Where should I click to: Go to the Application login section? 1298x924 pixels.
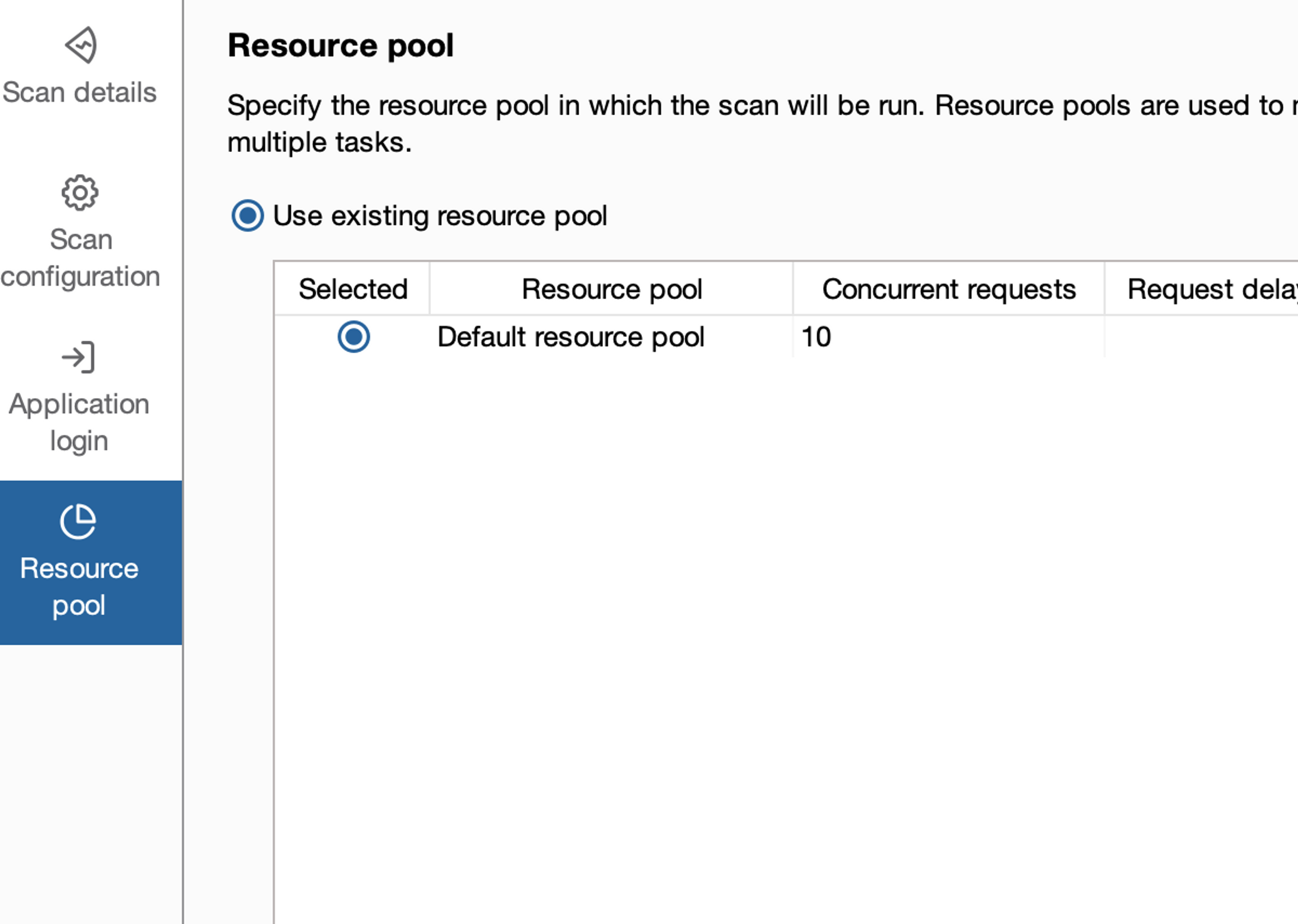79,422
